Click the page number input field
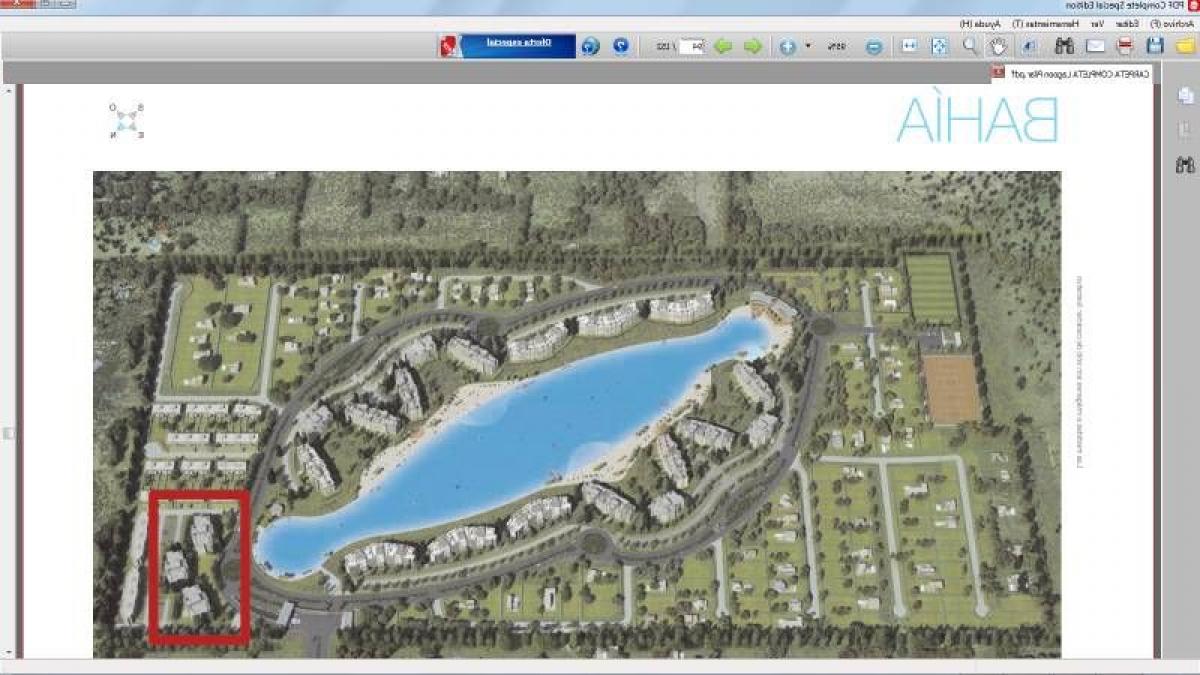 coord(692,46)
